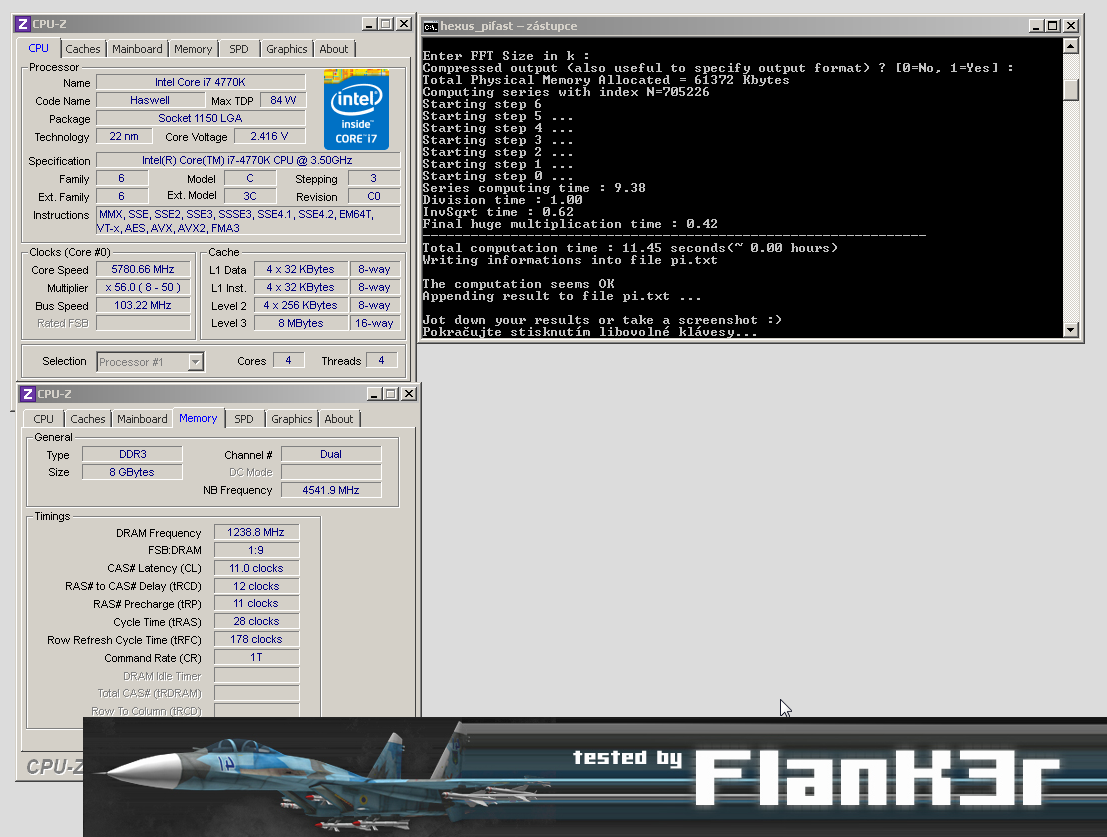1107x837 pixels.
Task: Open the Processor #1 selection dropdown
Action: click(x=196, y=362)
